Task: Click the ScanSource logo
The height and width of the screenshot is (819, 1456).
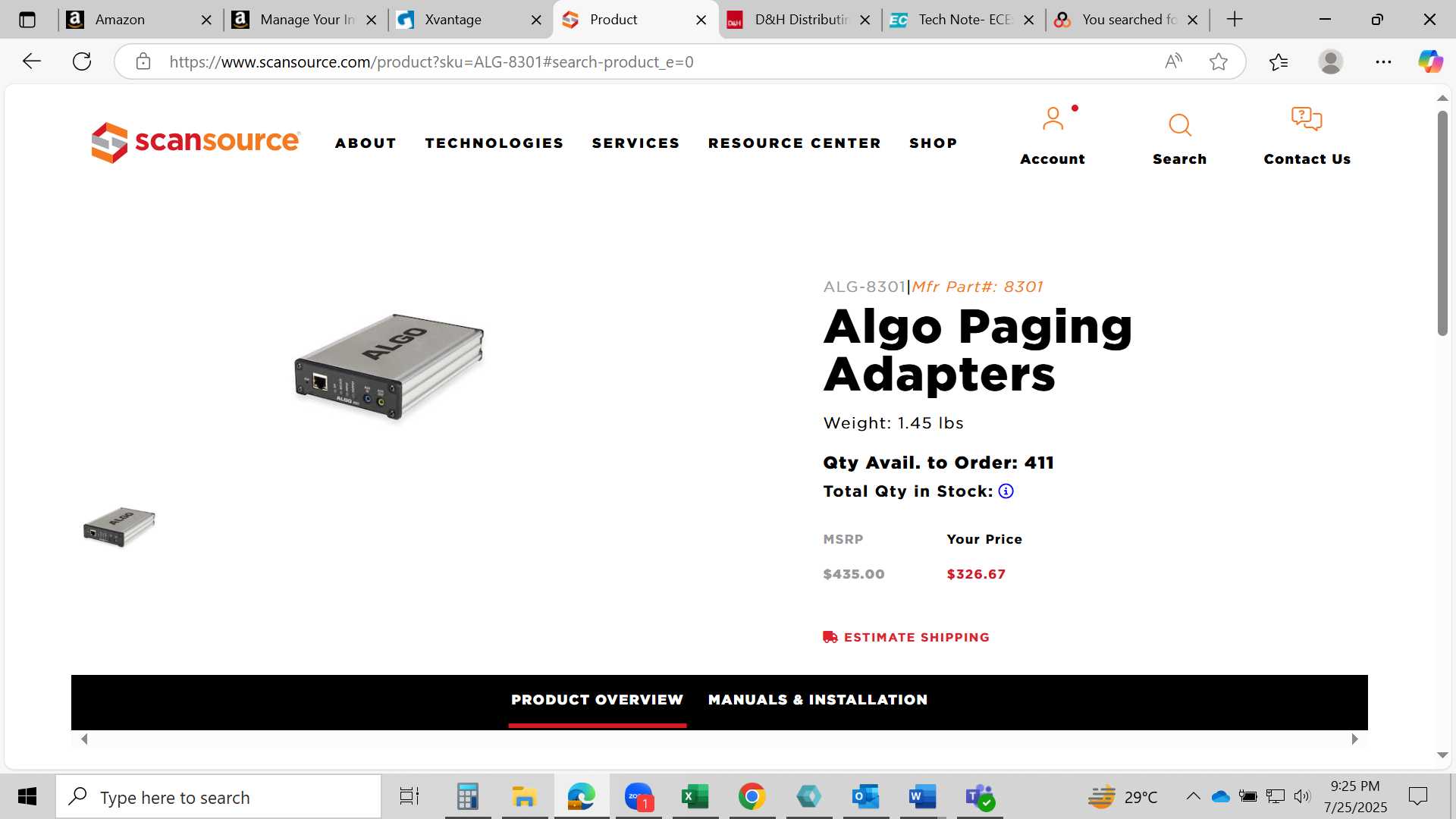Action: pos(196,142)
